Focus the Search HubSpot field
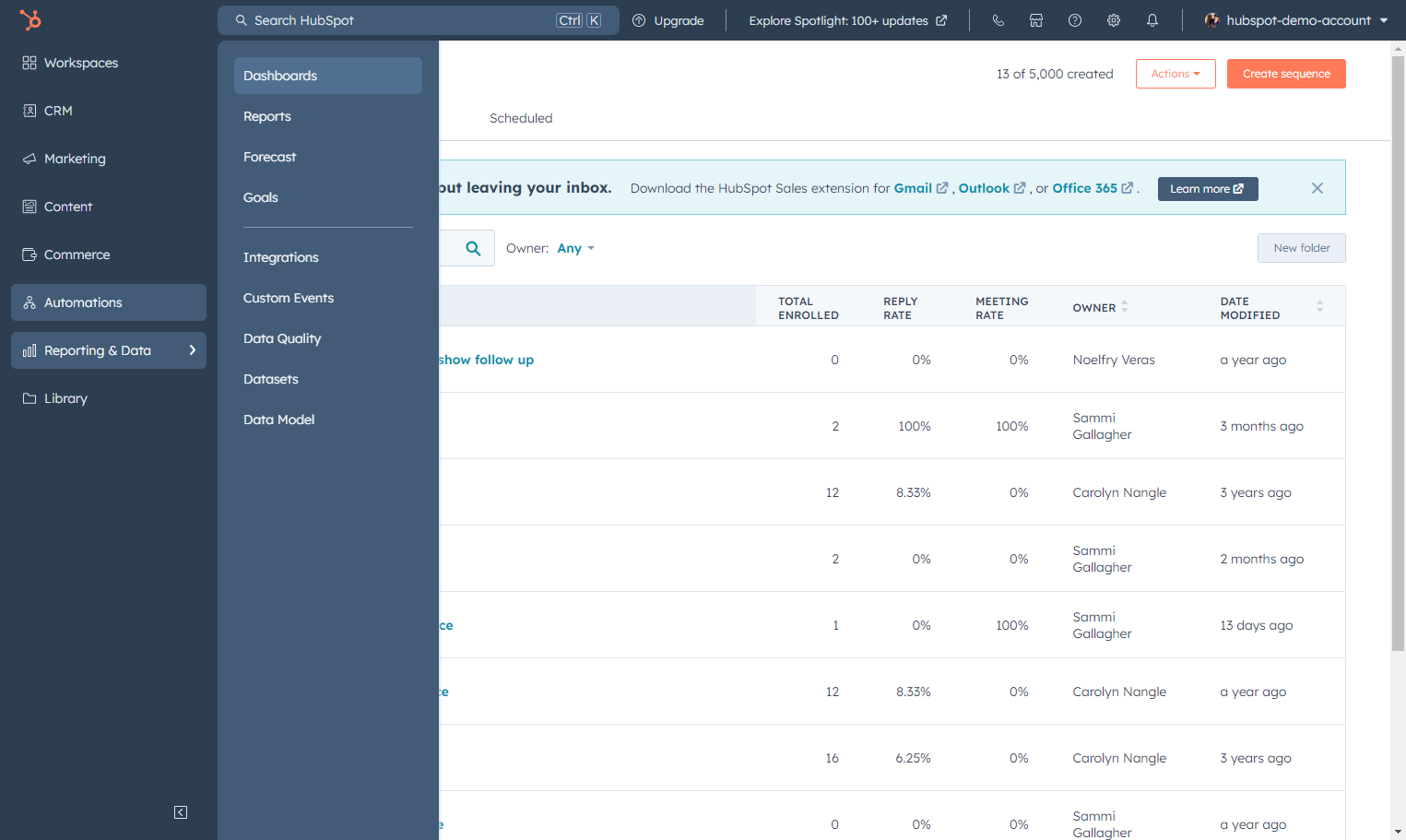Image resolution: width=1406 pixels, height=840 pixels. click(419, 20)
